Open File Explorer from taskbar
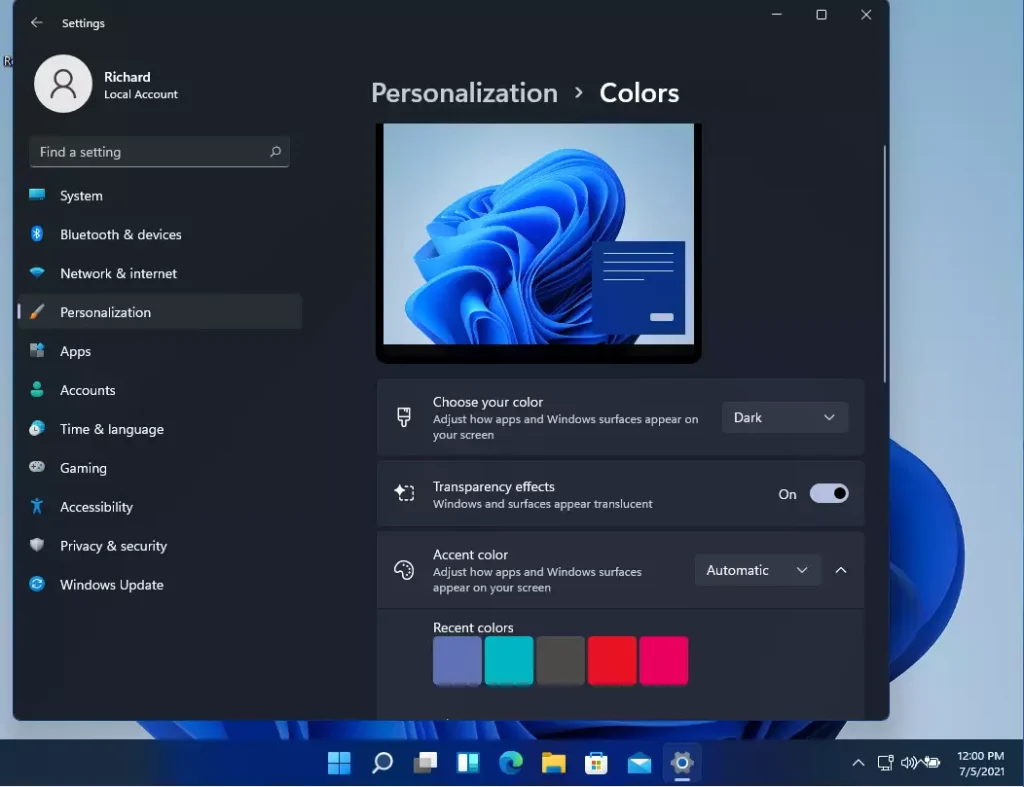 pos(553,762)
